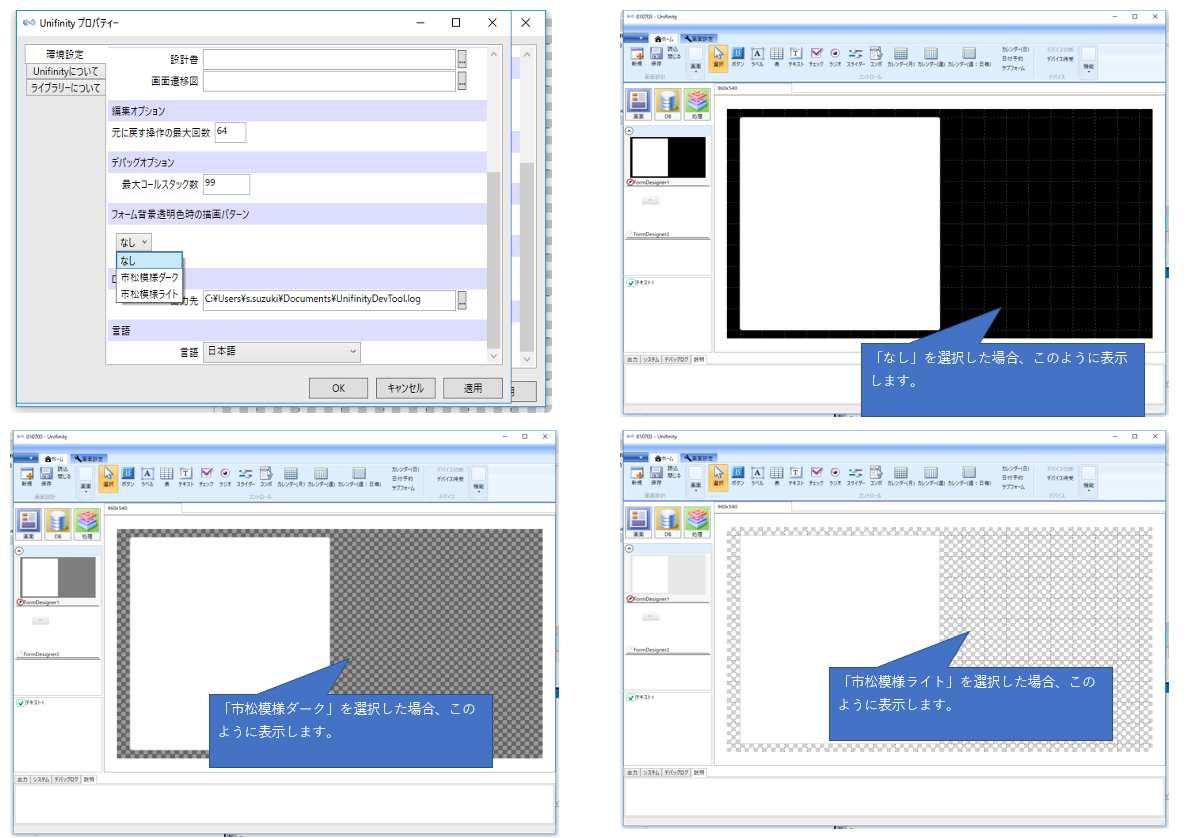Choose the スライダー tool in the light checkered window
The image size is (1188, 838).
coord(856,475)
